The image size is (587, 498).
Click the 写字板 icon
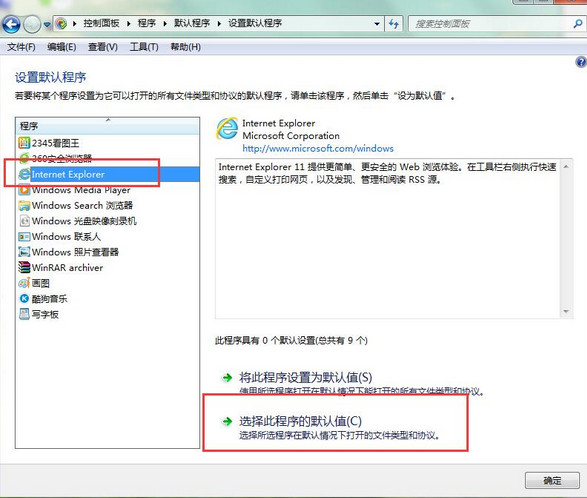24,314
